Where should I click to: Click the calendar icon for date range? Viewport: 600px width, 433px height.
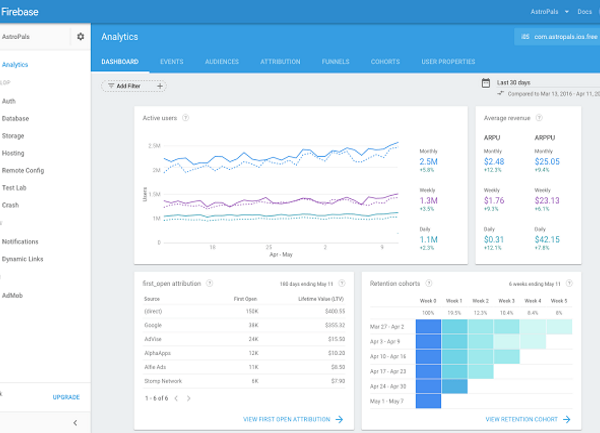coord(485,83)
